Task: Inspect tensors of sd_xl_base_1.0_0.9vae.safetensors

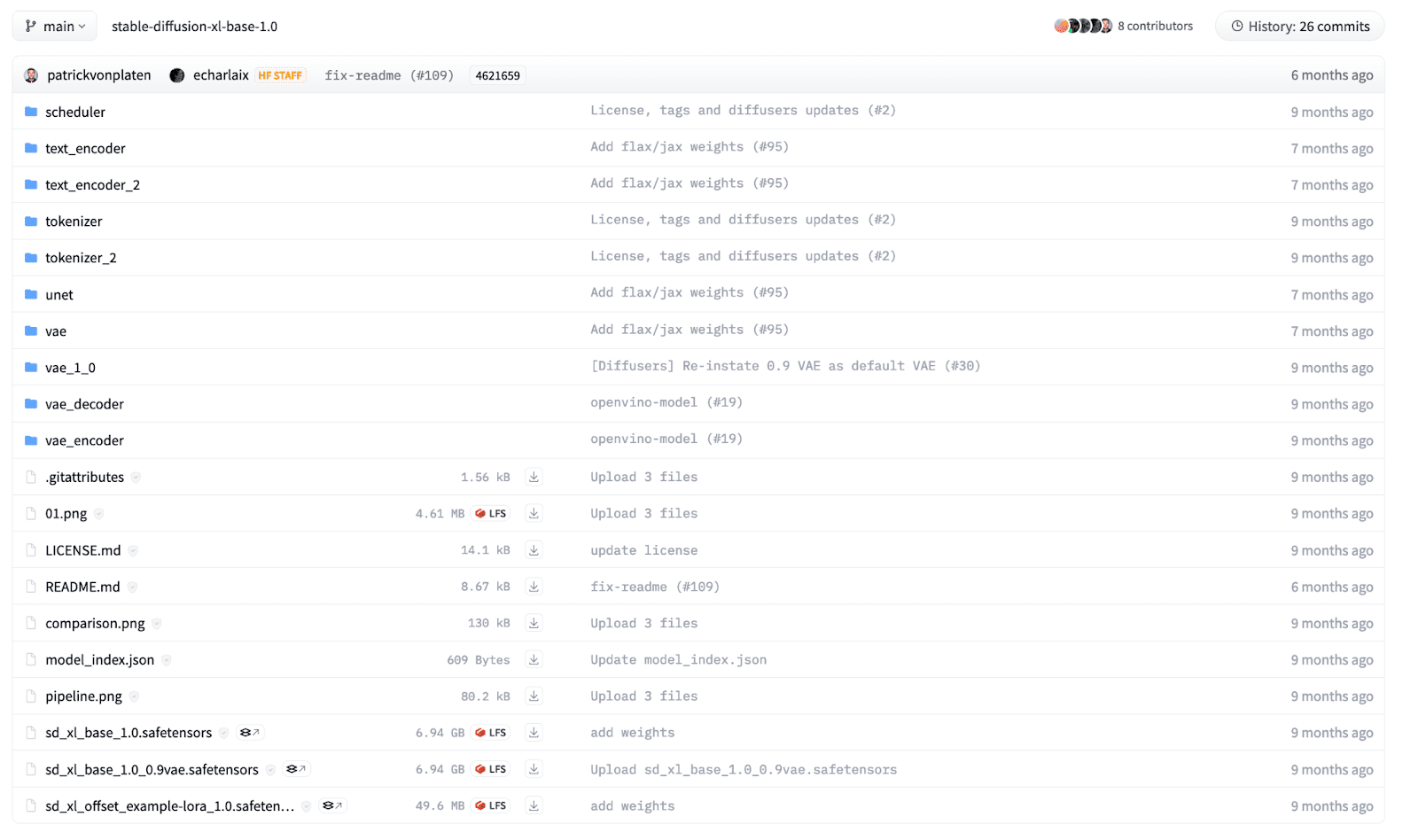Action: coord(296,769)
